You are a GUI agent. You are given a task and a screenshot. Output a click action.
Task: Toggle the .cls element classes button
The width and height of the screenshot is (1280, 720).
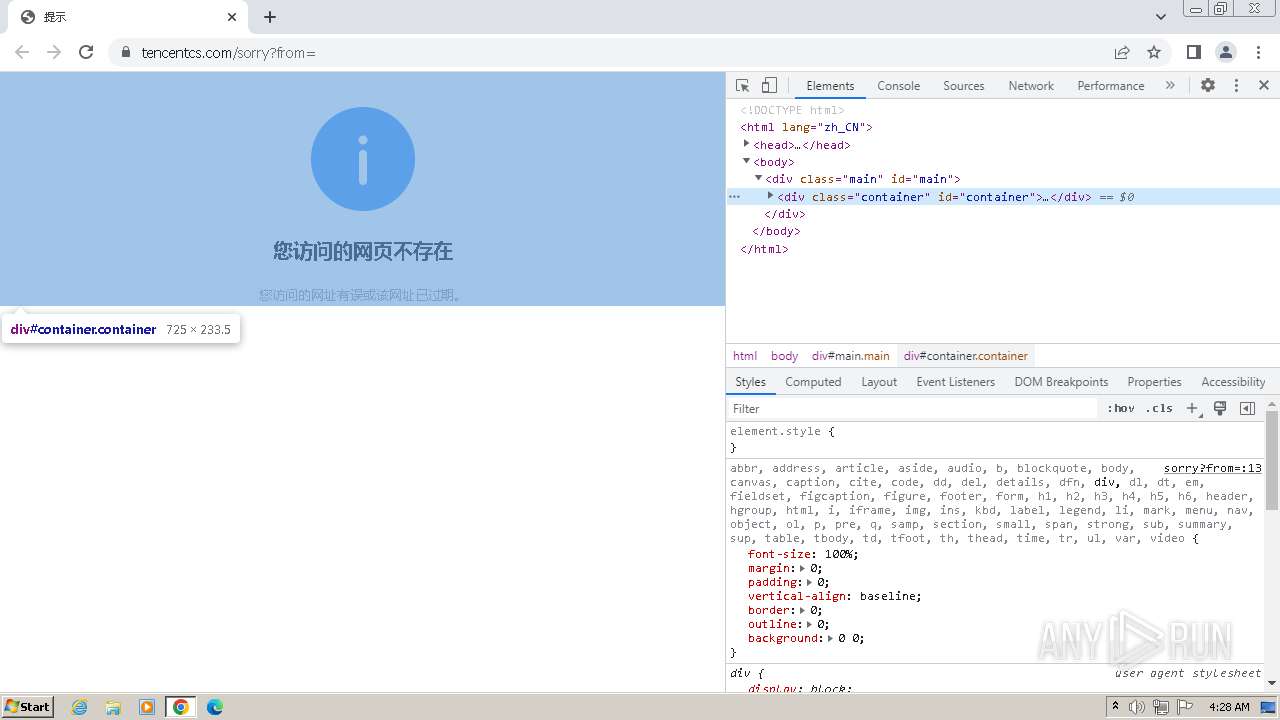click(x=1159, y=409)
